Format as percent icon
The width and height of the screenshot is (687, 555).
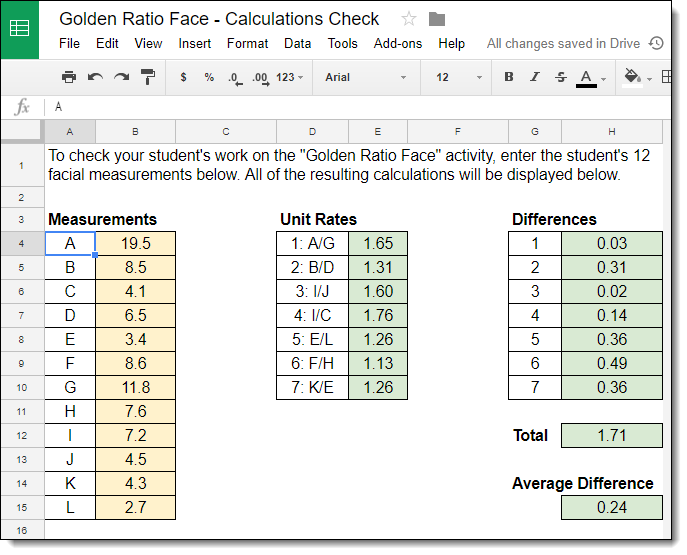click(x=209, y=77)
